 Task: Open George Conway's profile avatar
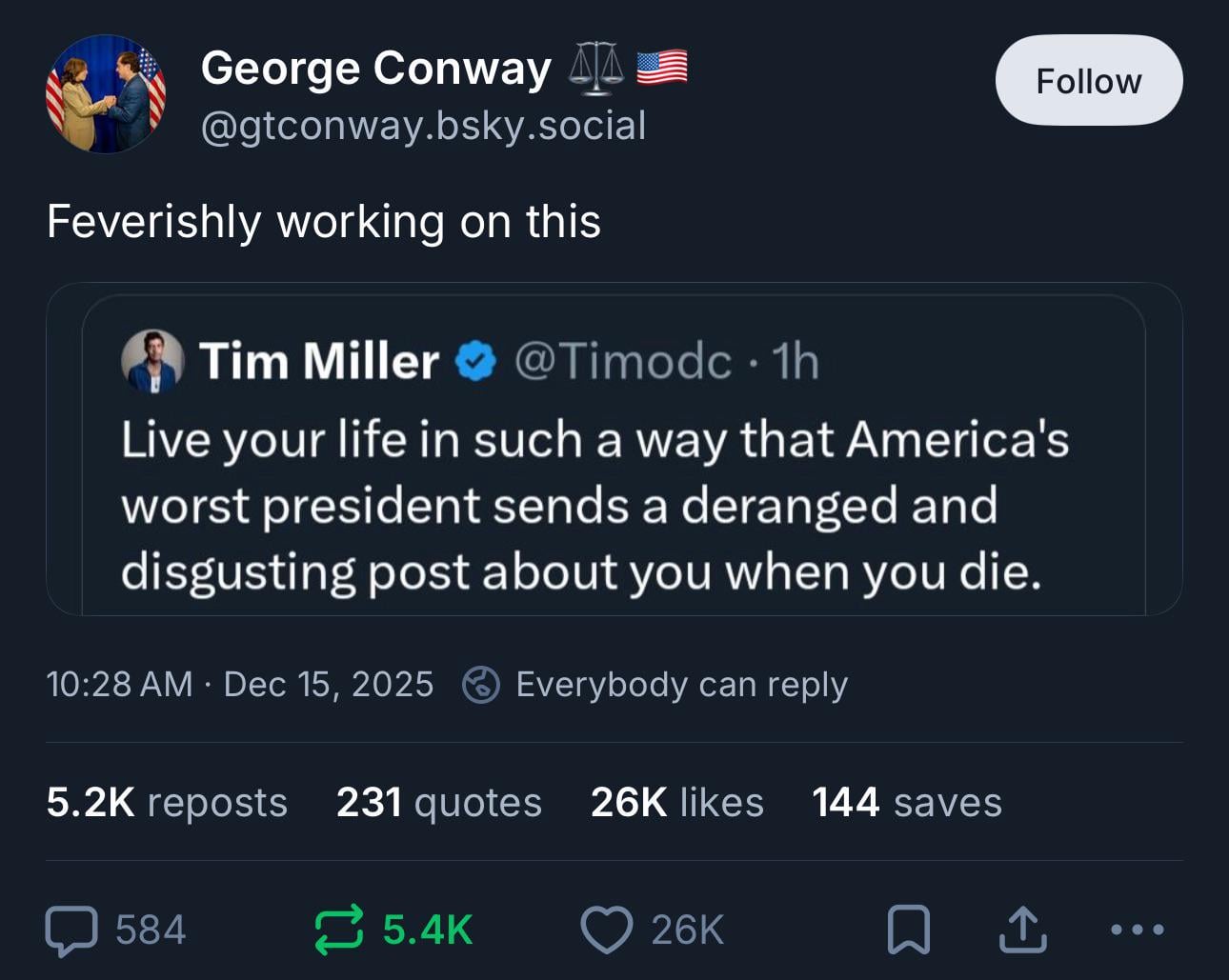(106, 93)
